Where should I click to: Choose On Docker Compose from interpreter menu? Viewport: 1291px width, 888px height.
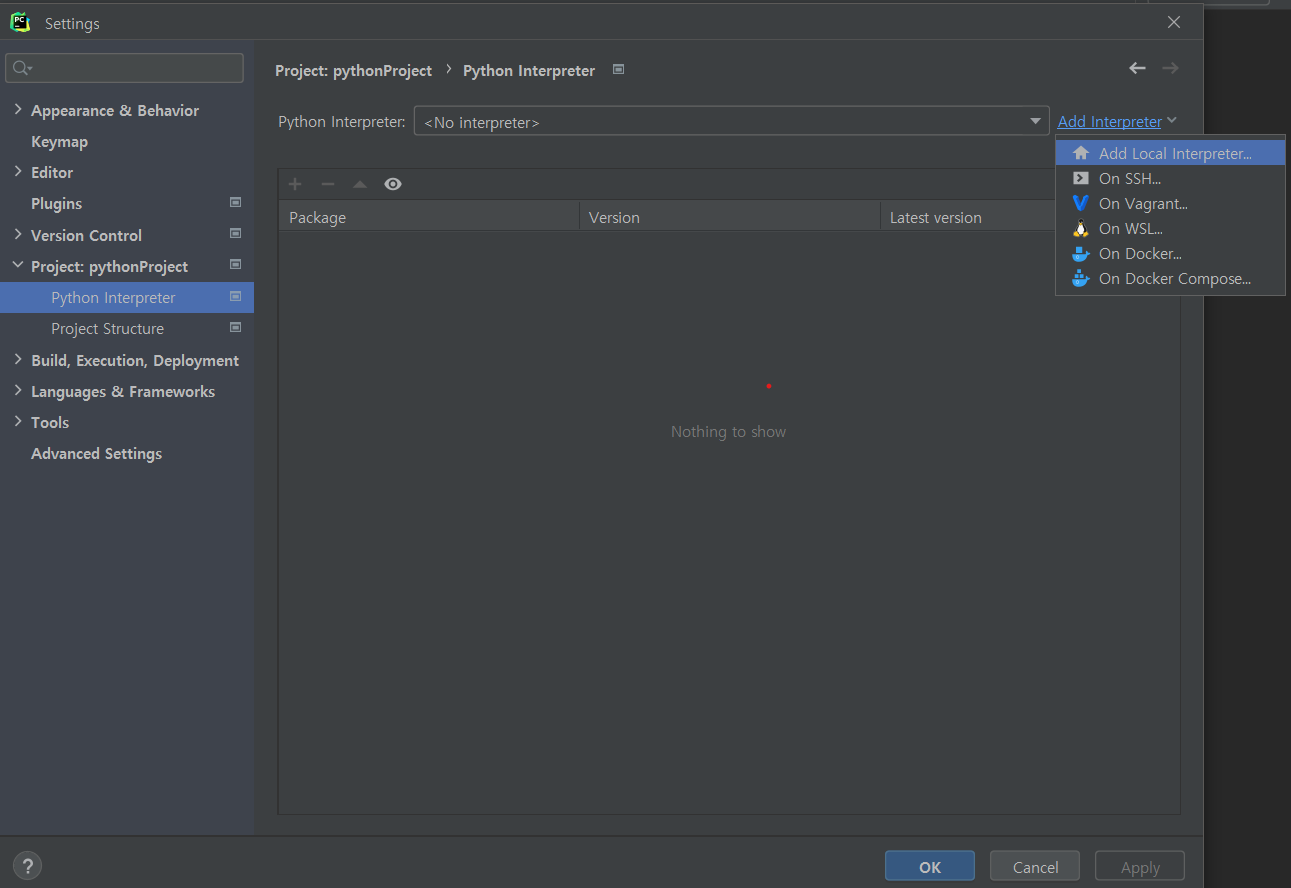pyautogui.click(x=1170, y=278)
